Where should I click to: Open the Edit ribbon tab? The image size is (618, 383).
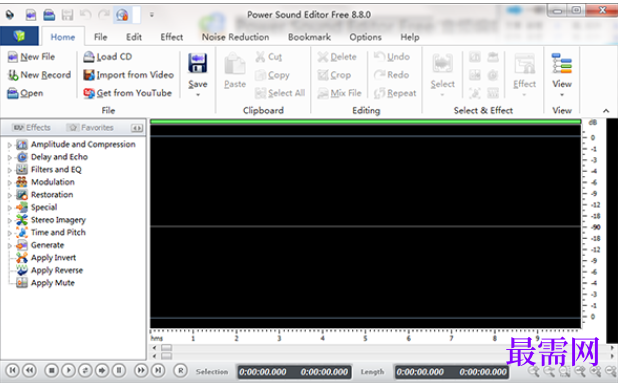coord(134,37)
